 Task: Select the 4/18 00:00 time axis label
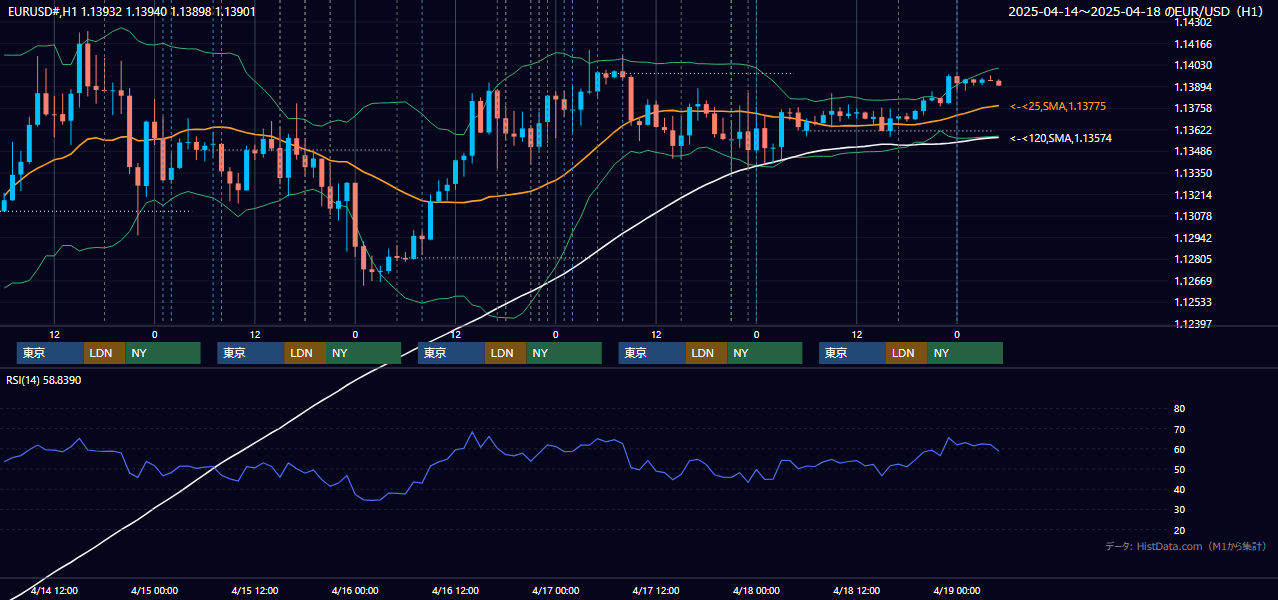(756, 590)
